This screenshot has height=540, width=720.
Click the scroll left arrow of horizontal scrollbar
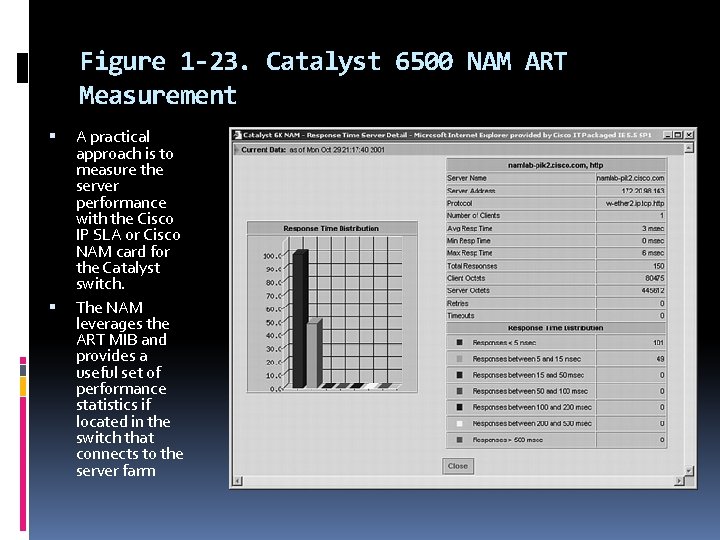(237, 481)
